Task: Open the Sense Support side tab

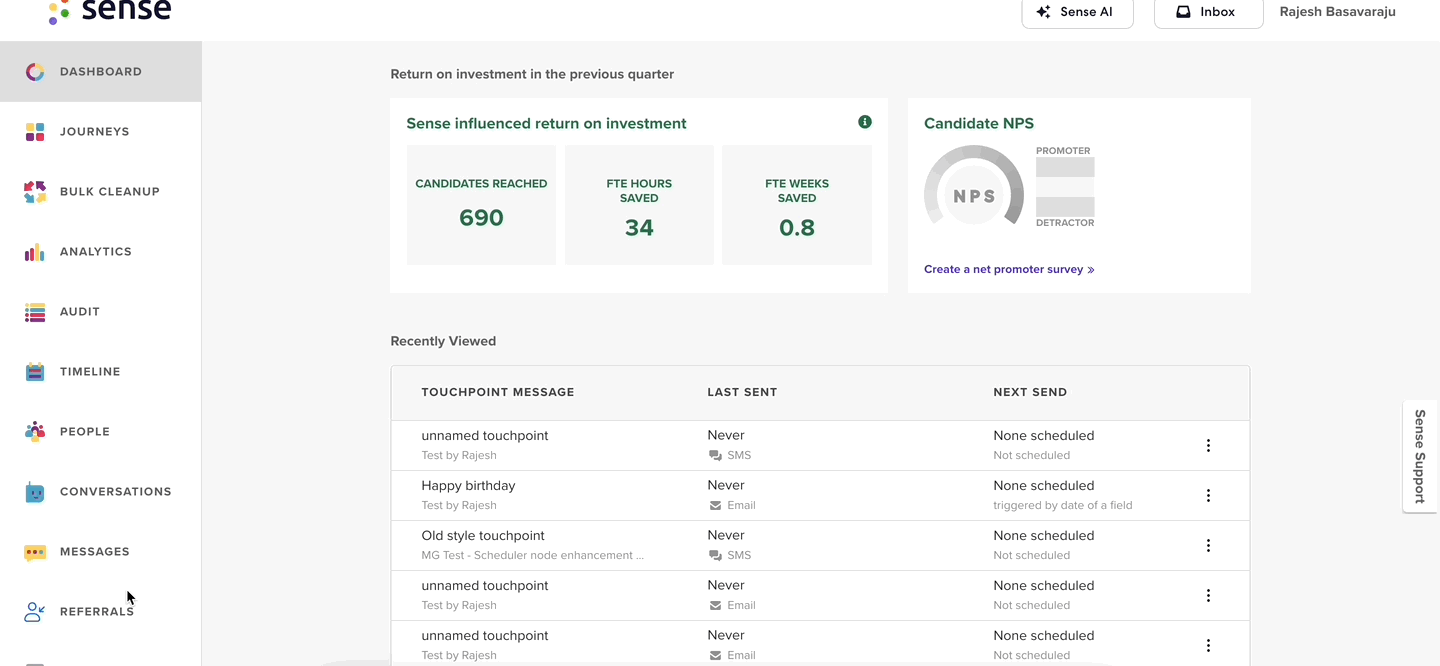Action: (1421, 456)
